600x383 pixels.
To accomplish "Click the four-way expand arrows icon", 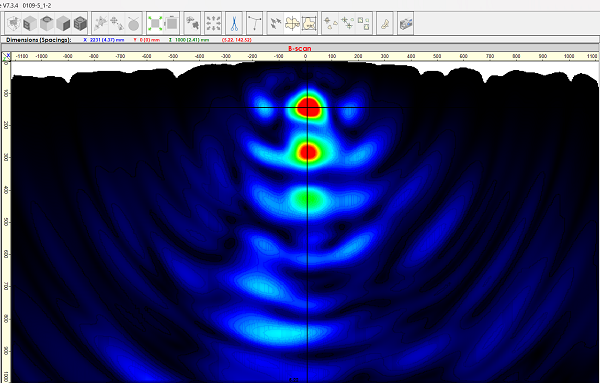I will click(x=213, y=23).
